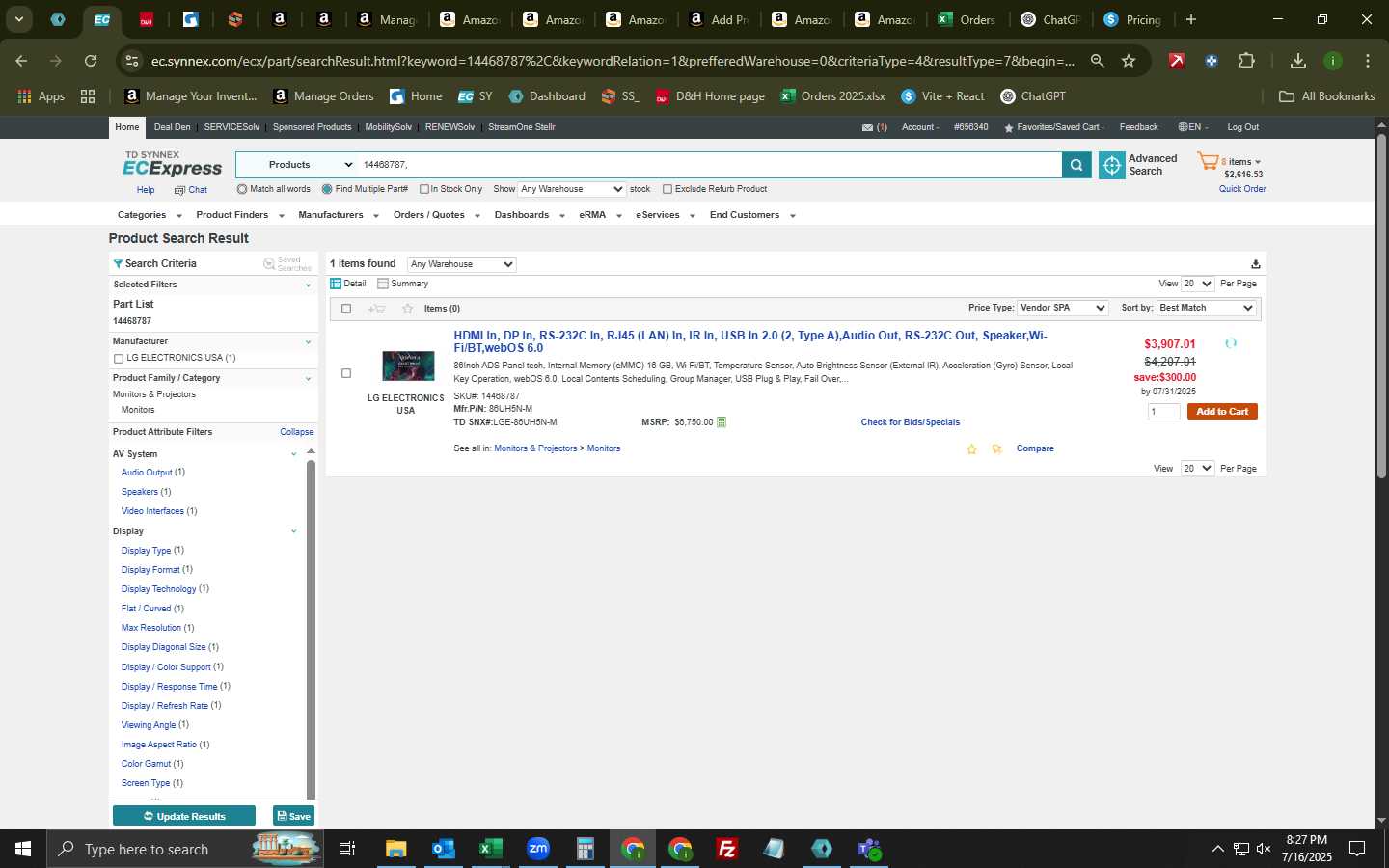Open Check for Bids/Specials link
The width and height of the screenshot is (1389, 868).
[910, 422]
